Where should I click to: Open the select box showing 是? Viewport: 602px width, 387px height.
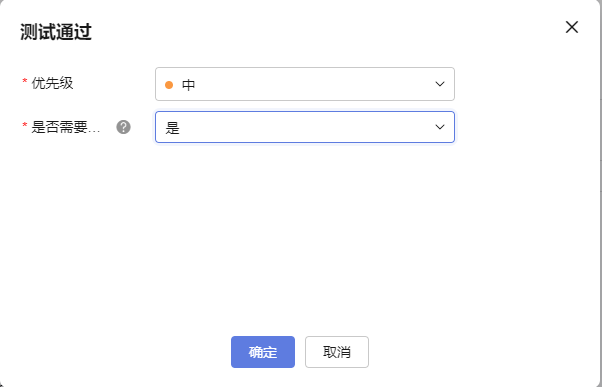pos(305,127)
